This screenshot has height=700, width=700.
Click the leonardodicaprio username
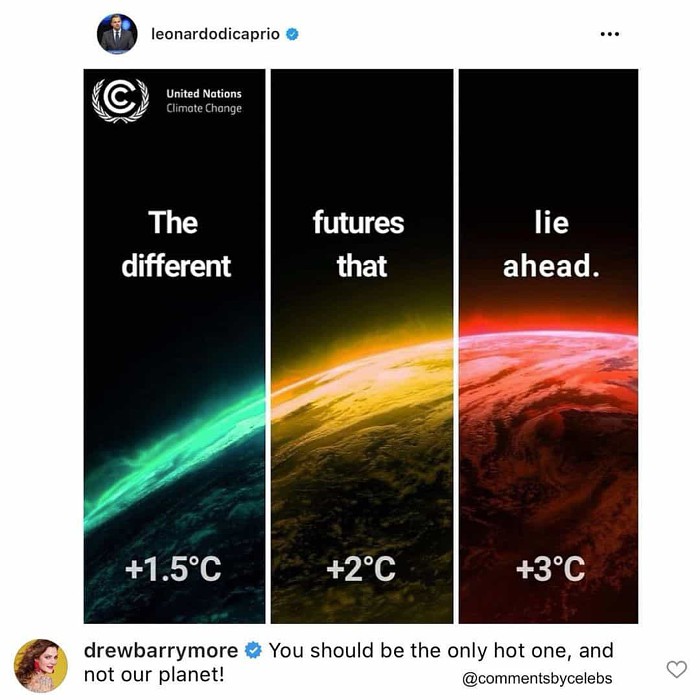tap(216, 34)
